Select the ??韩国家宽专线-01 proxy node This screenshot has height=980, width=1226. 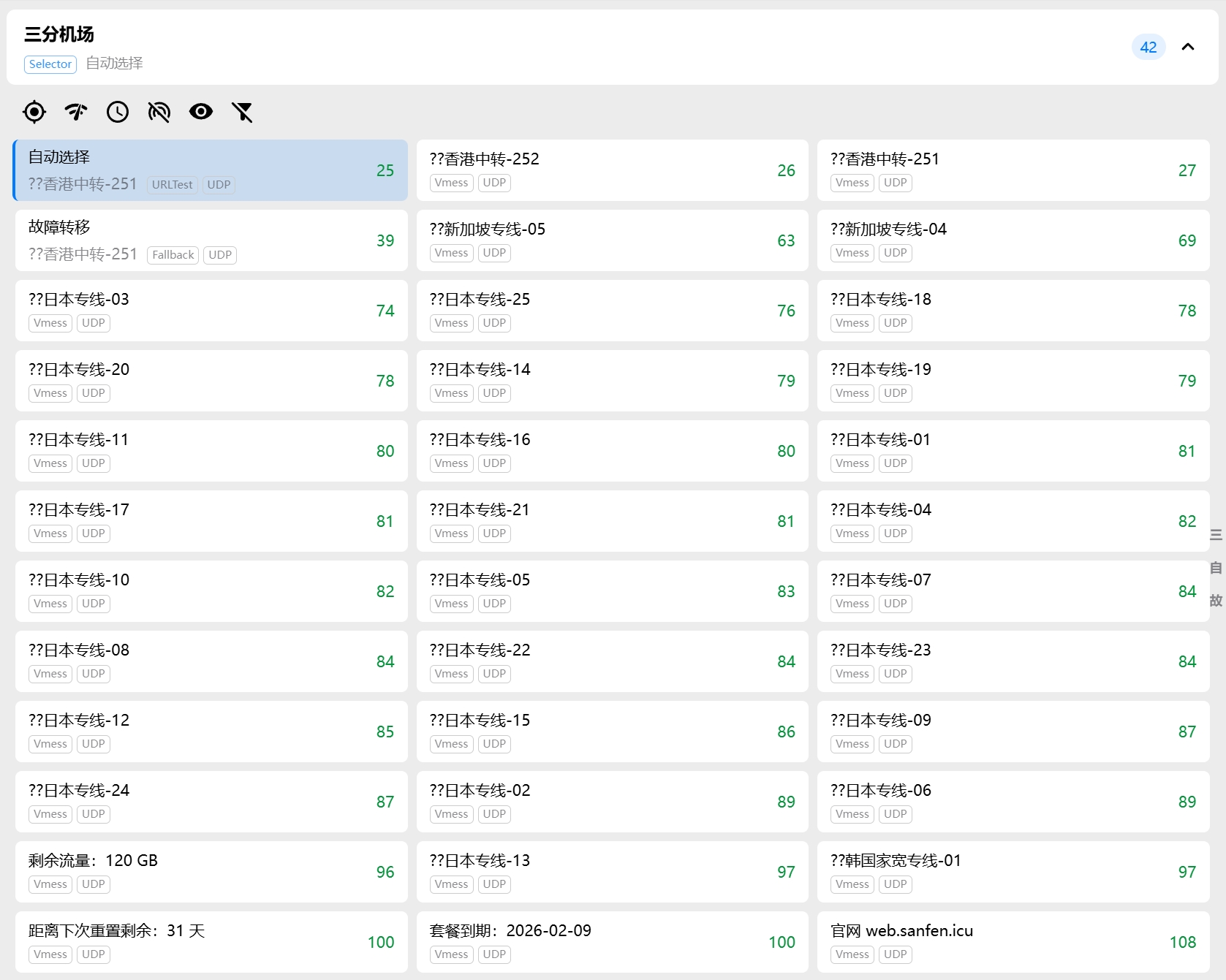1013,872
